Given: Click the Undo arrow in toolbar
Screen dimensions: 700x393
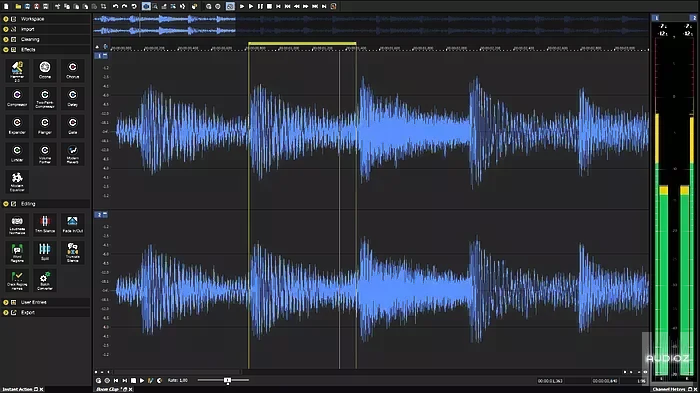Looking at the screenshot, I should coord(115,6).
